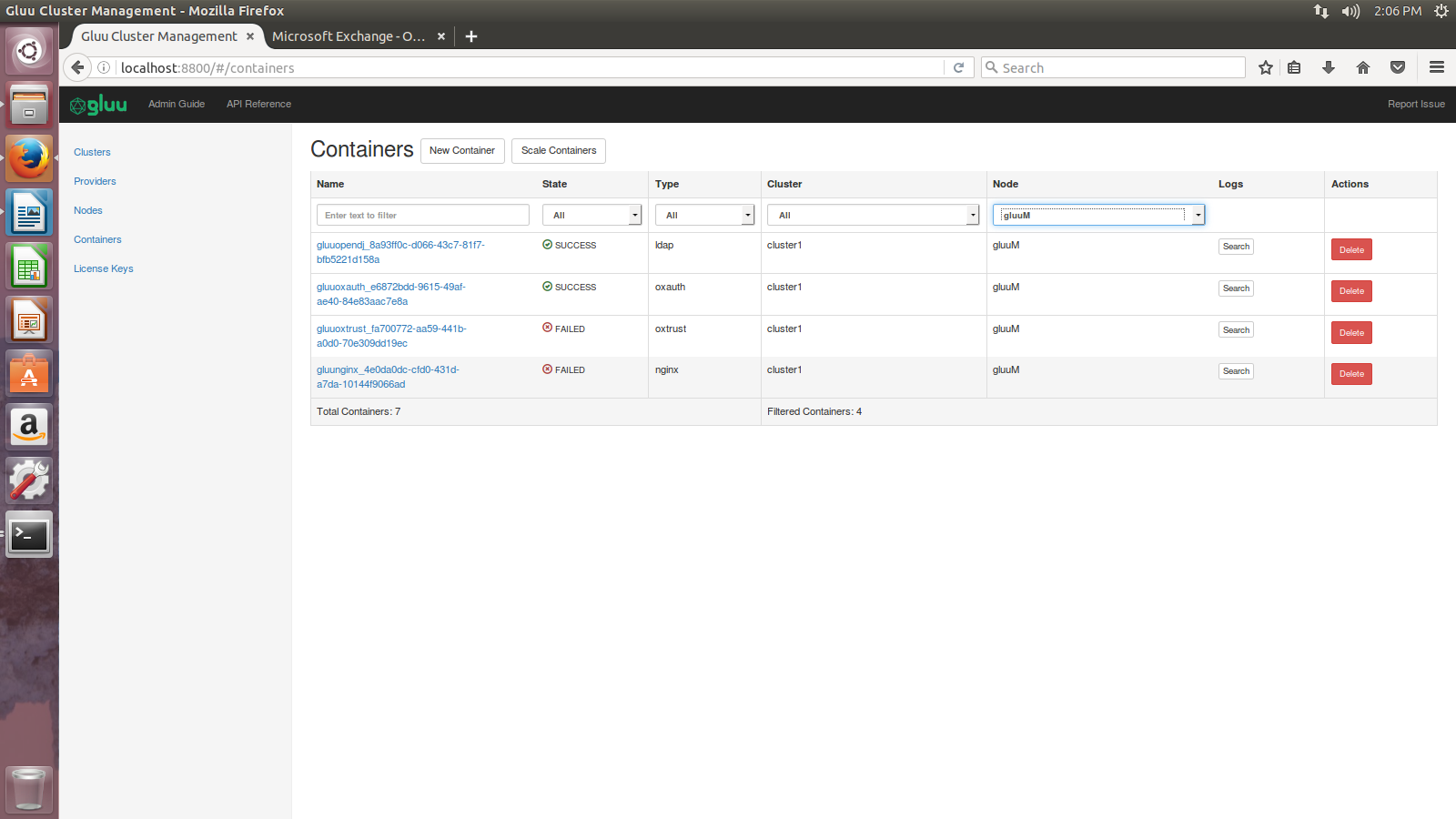Viewport: 1456px width, 819px height.
Task: Open the volume indicator in top panel
Action: pos(1350,11)
